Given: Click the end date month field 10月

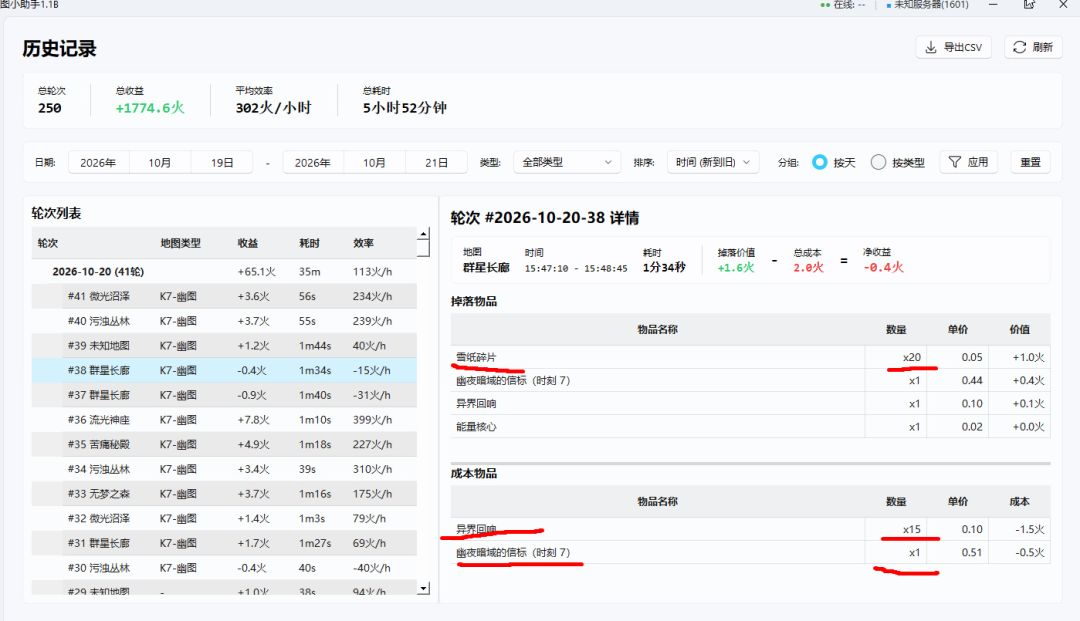Looking at the screenshot, I should 374,162.
